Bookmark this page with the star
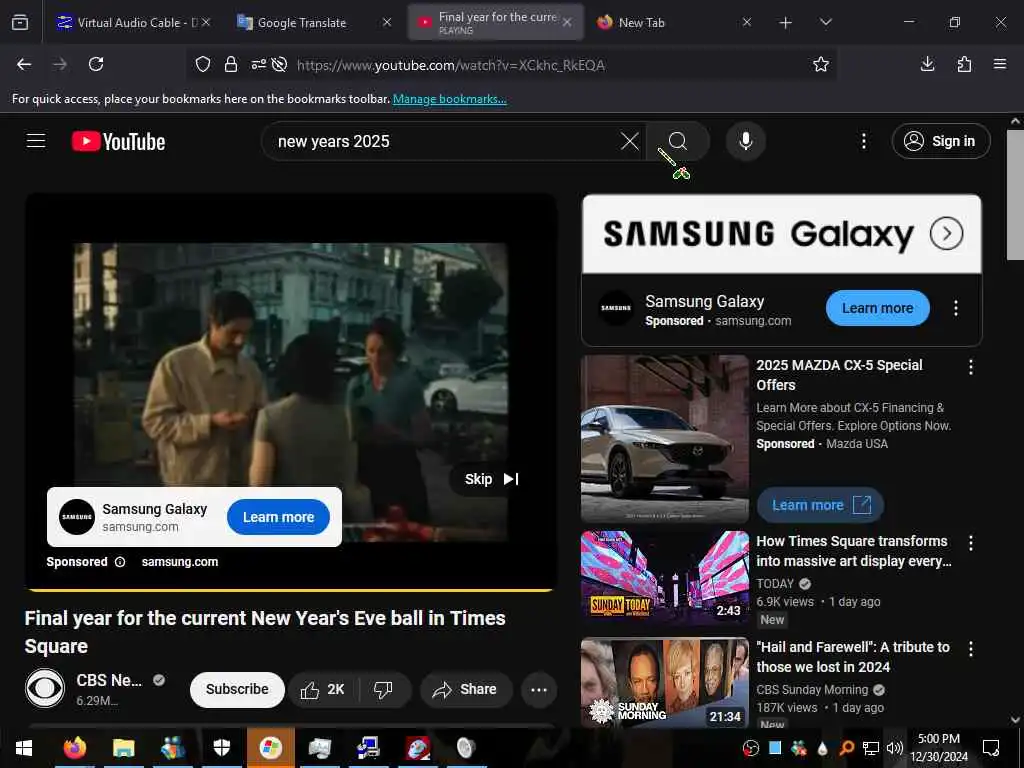Image resolution: width=1024 pixels, height=768 pixels. point(821,64)
